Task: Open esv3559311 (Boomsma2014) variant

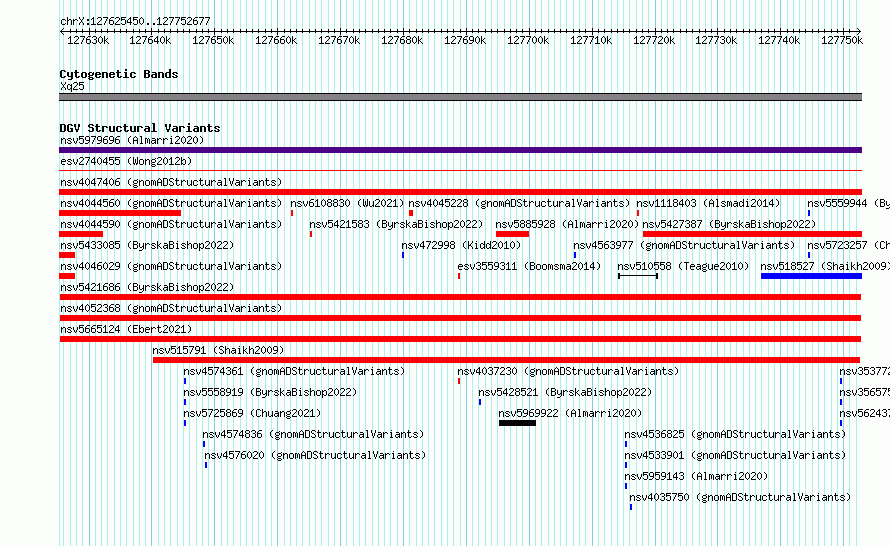Action: point(529,266)
